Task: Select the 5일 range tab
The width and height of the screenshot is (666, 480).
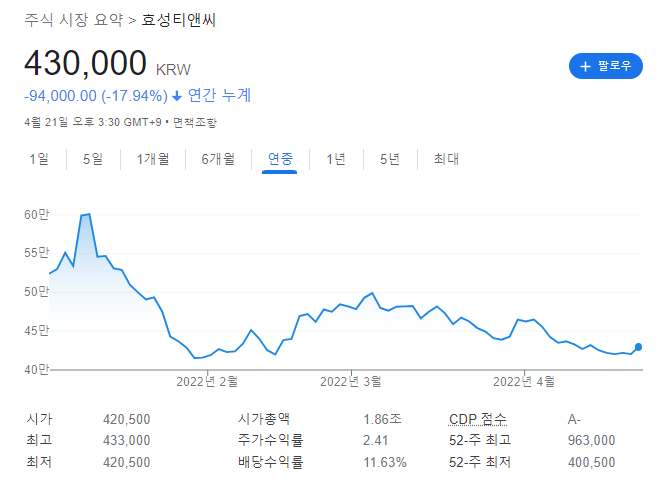Action: [93, 159]
